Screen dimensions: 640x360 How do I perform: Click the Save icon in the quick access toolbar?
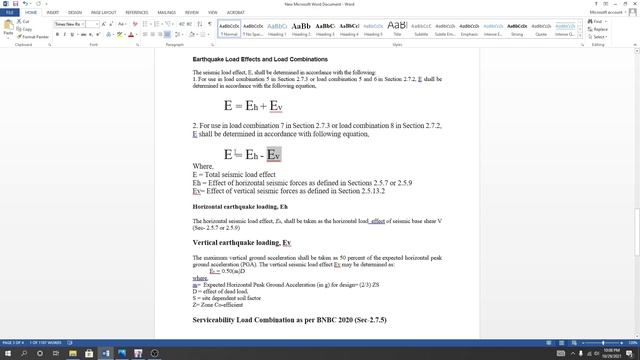[x=16, y=4]
